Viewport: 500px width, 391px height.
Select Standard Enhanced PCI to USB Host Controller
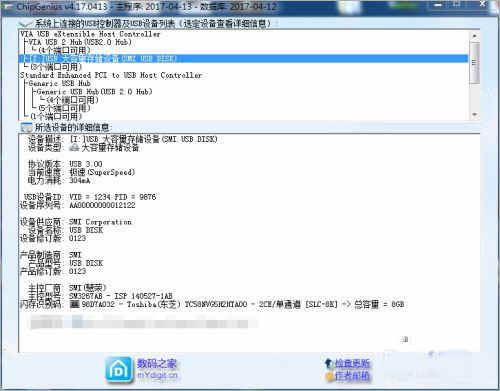click(x=111, y=75)
